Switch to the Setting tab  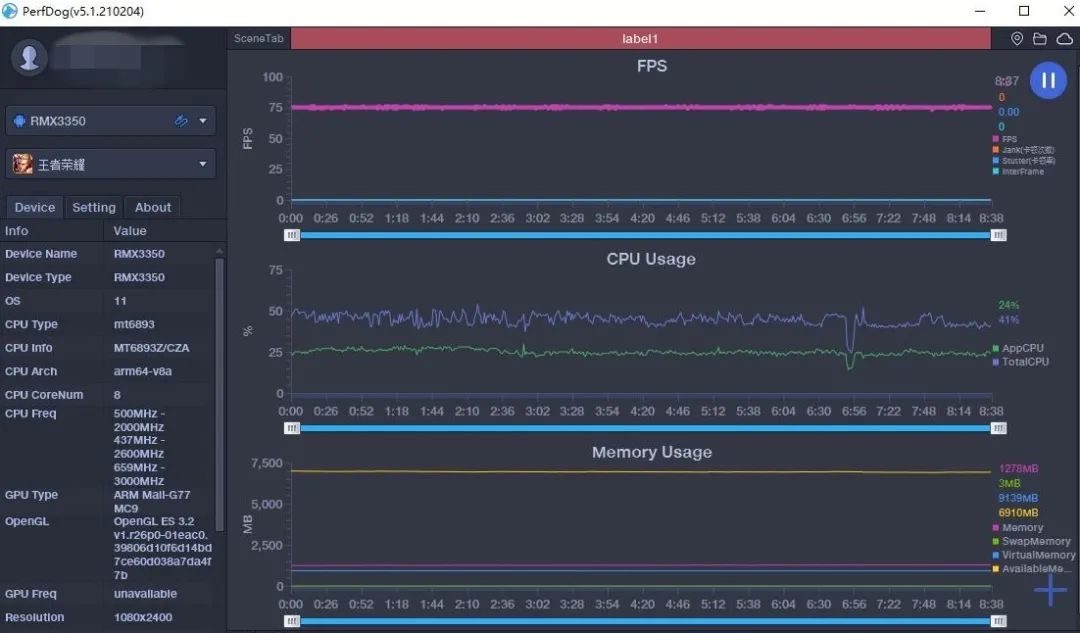(x=93, y=207)
